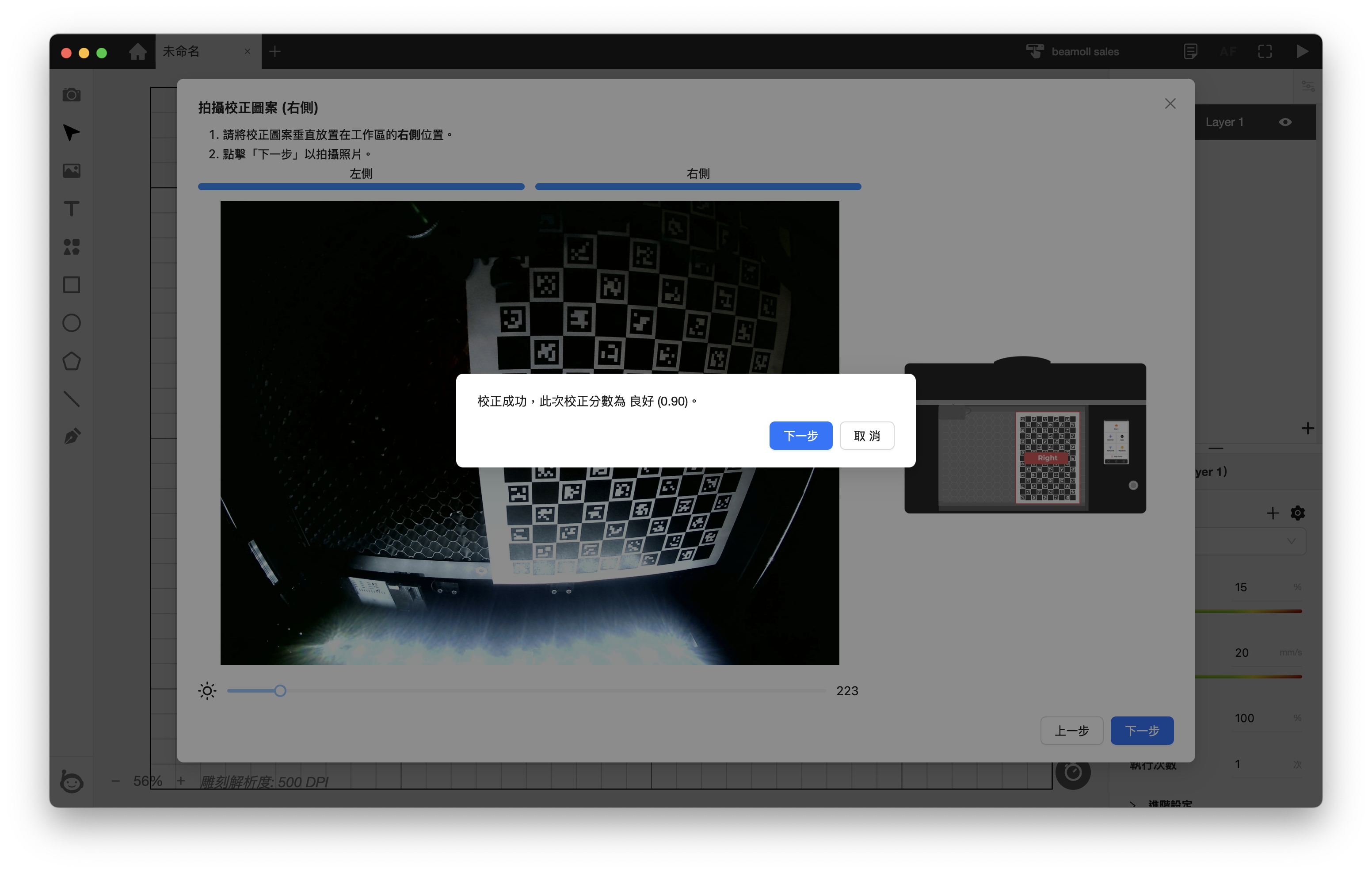Start the job with the play icon
The height and width of the screenshot is (873, 1372).
point(1302,51)
